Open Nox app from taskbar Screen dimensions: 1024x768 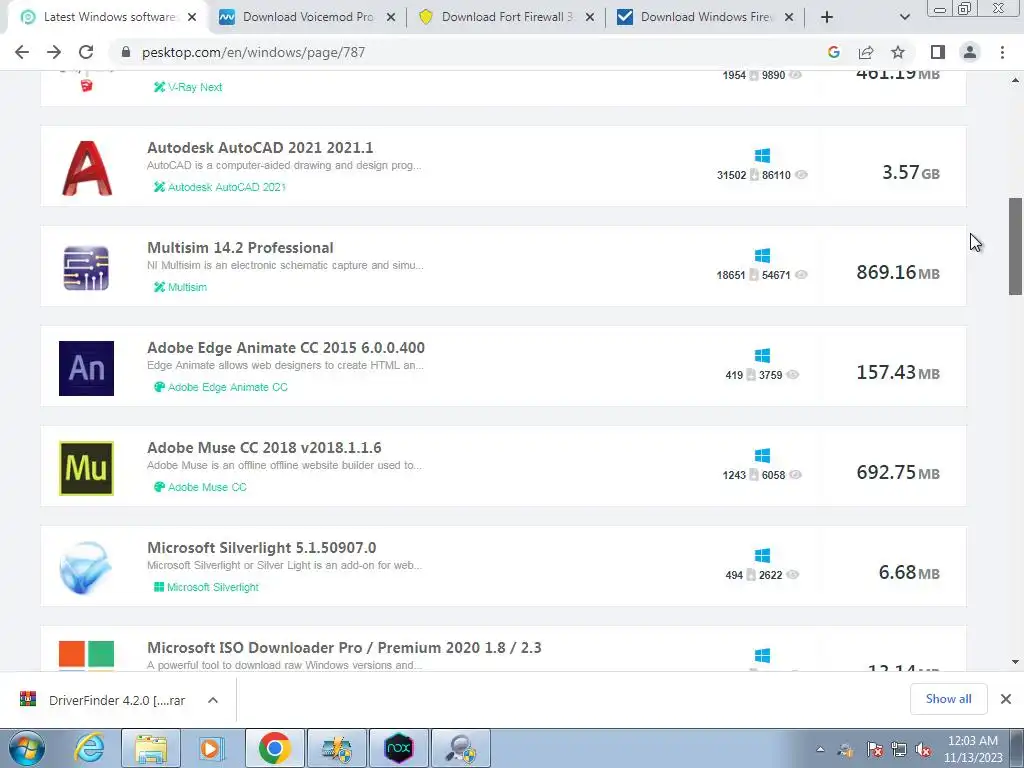coord(398,748)
